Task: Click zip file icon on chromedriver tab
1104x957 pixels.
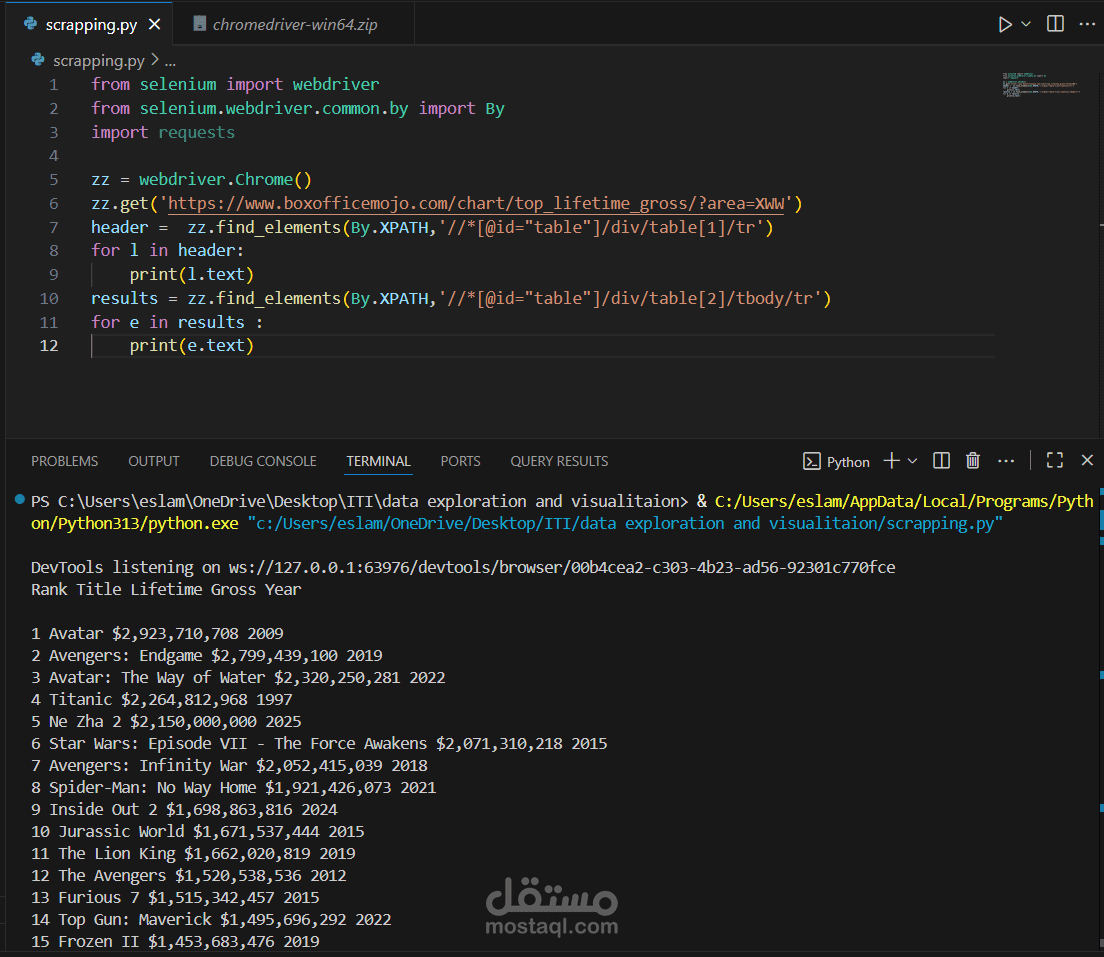Action: [200, 24]
